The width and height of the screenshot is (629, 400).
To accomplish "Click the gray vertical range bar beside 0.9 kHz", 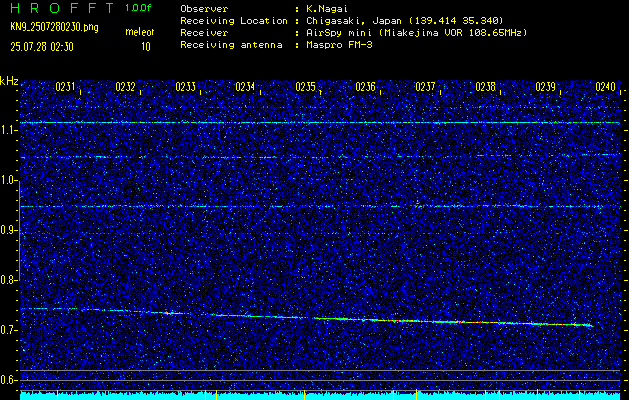I will [19, 230].
